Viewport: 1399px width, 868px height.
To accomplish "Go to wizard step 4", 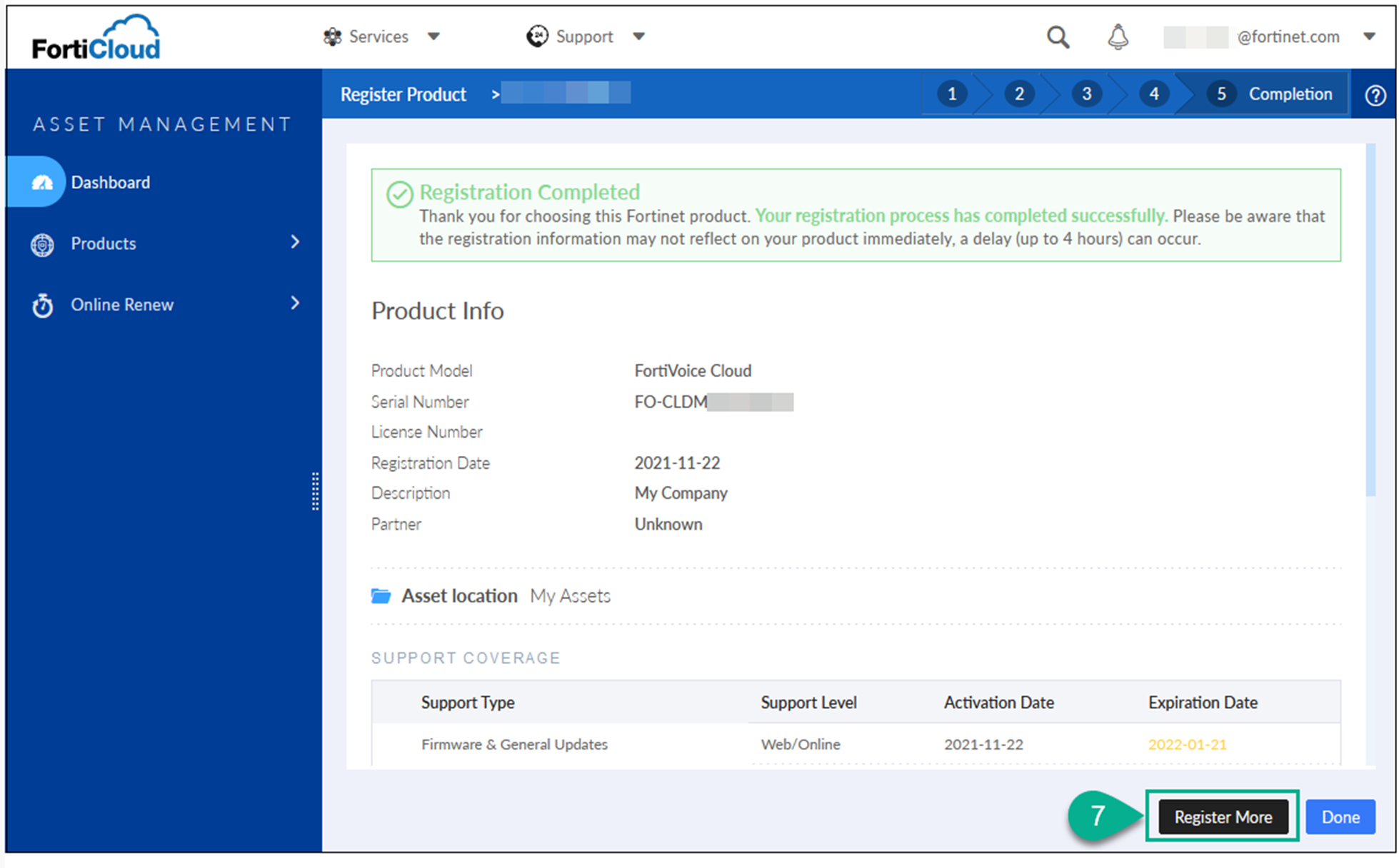I will (x=1153, y=94).
